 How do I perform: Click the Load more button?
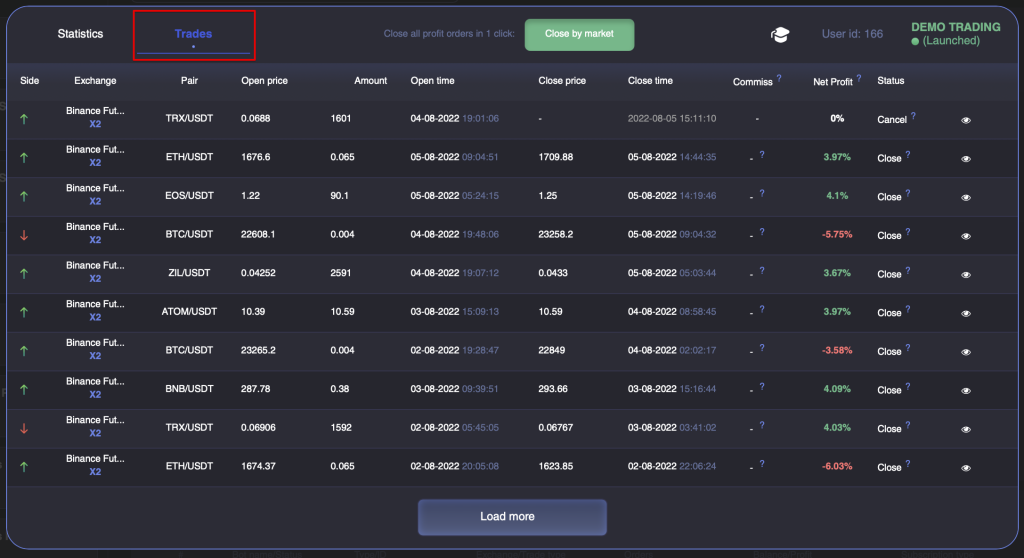pyautogui.click(x=512, y=517)
